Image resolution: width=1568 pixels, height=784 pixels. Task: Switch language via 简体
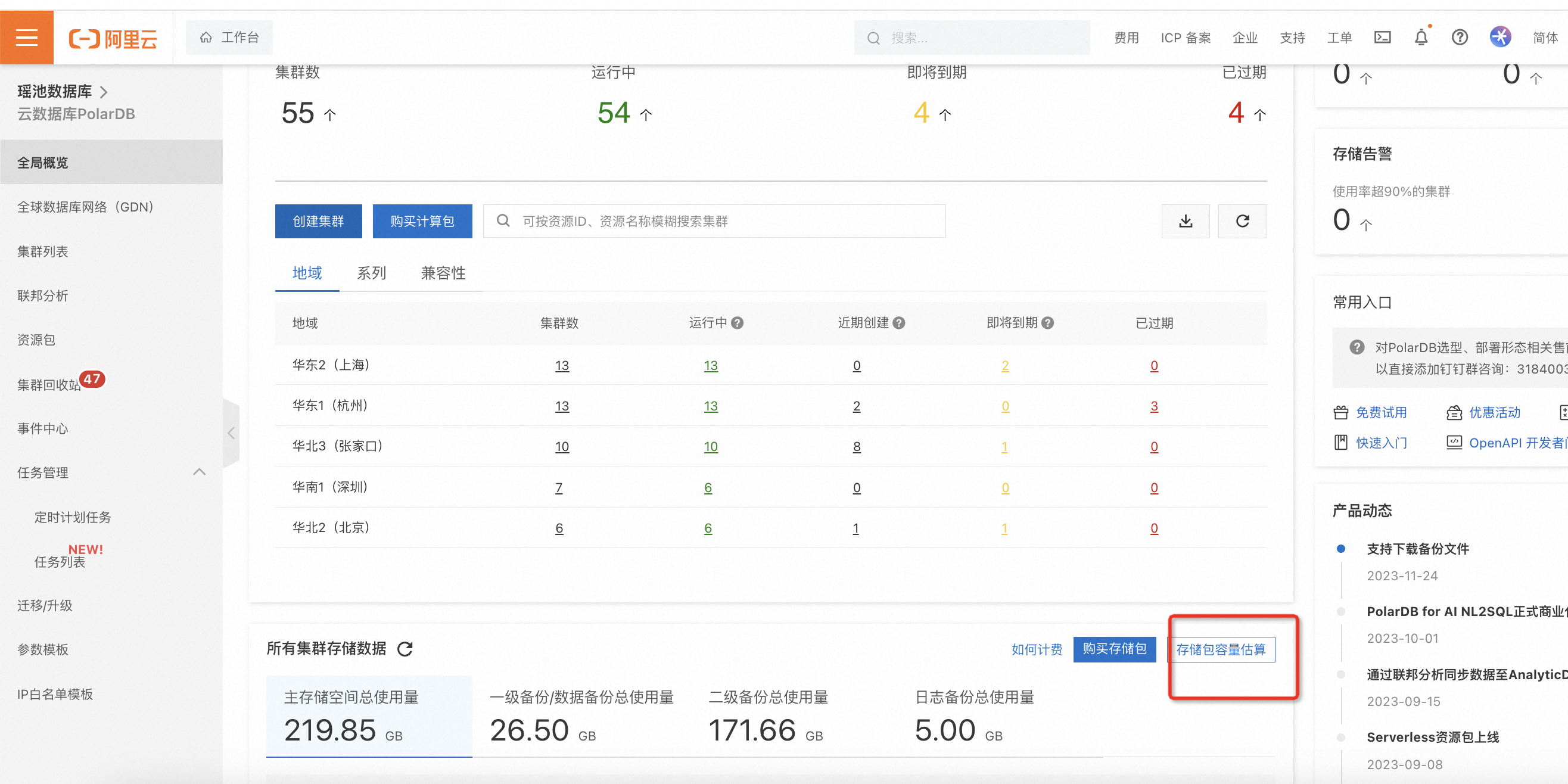tap(1545, 38)
